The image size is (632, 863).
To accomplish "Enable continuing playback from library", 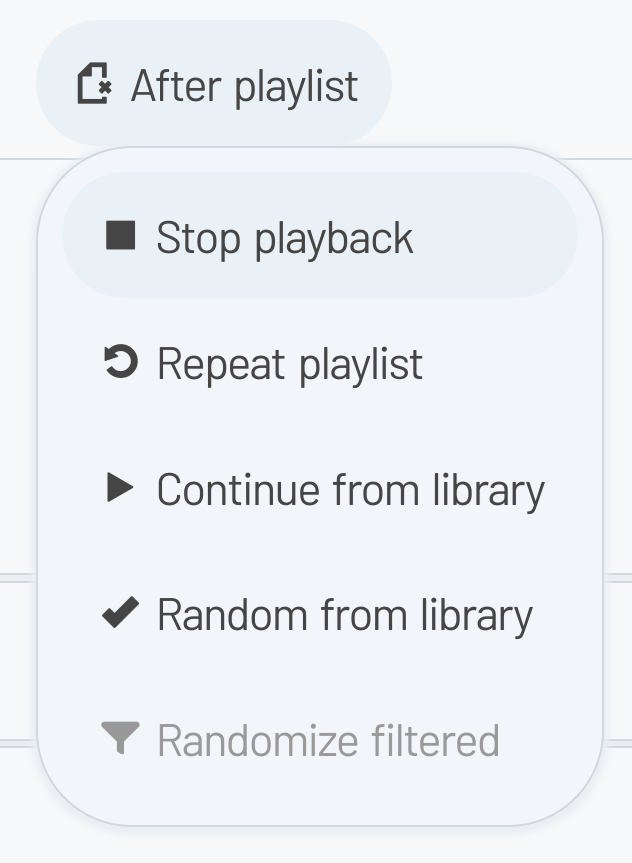I will [320, 488].
